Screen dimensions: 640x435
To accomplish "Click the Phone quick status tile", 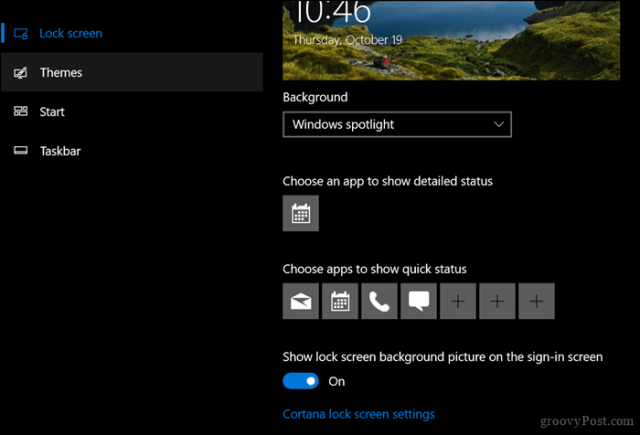I will (x=379, y=301).
